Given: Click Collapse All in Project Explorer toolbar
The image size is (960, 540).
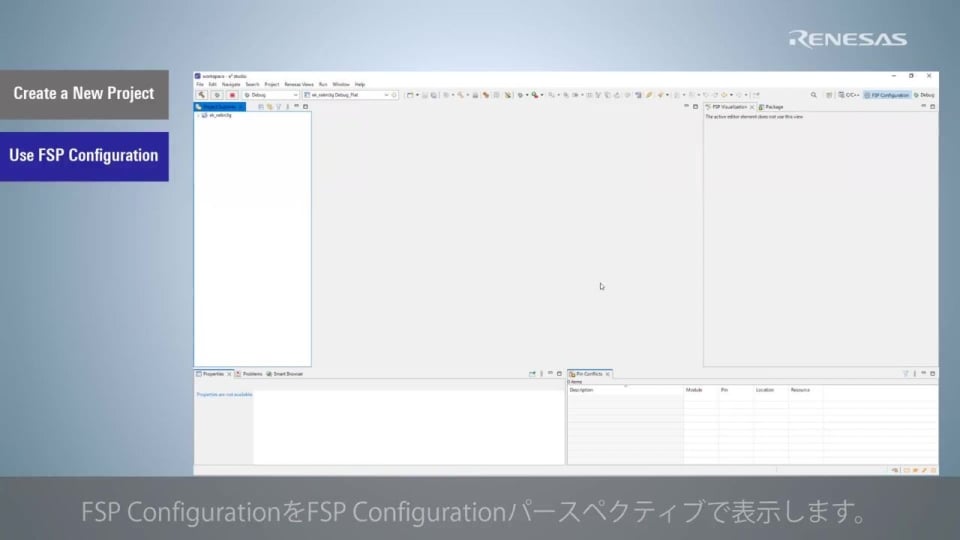Looking at the screenshot, I should (261, 107).
